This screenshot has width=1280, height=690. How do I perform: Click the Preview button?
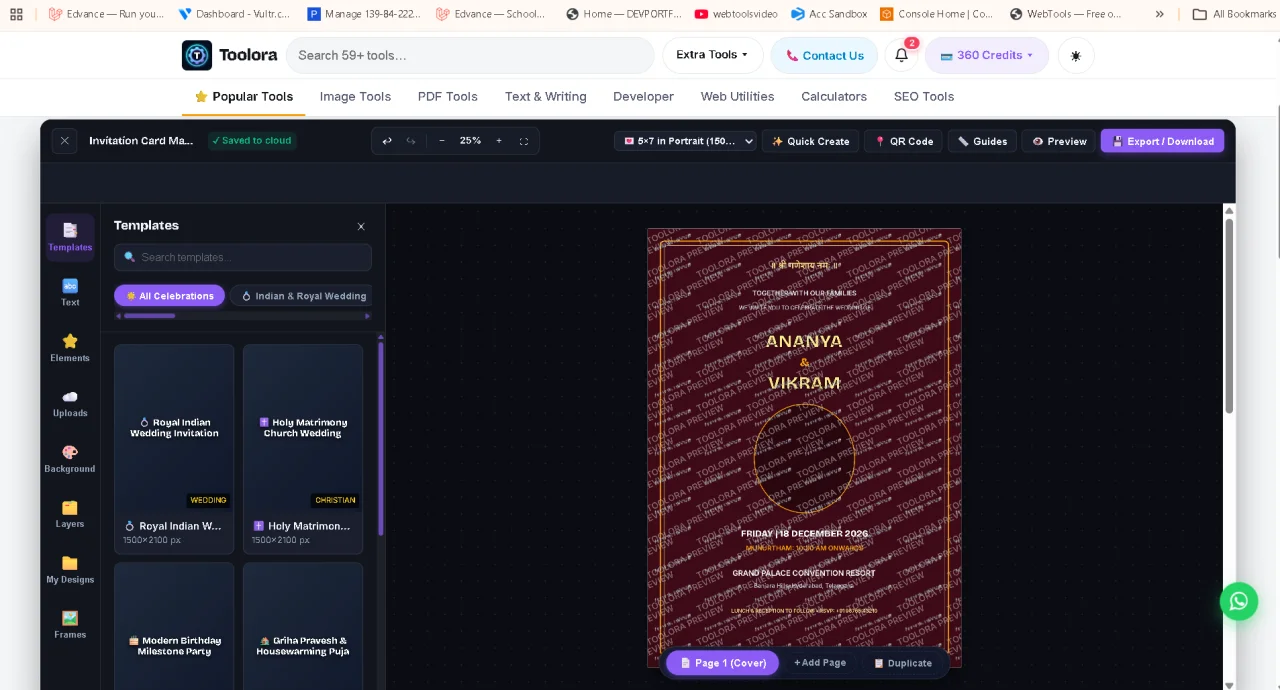click(1059, 141)
